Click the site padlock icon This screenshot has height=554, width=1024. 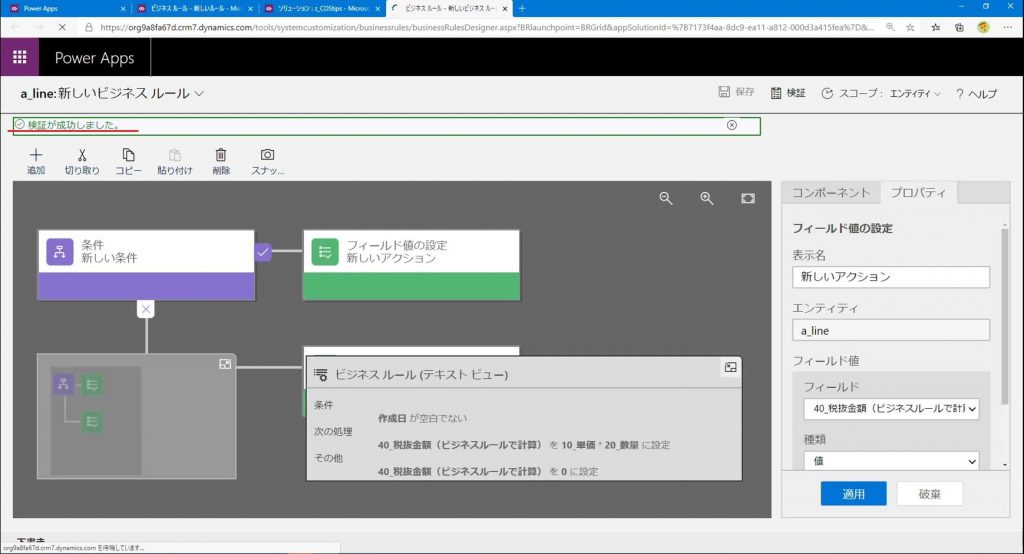point(89,27)
